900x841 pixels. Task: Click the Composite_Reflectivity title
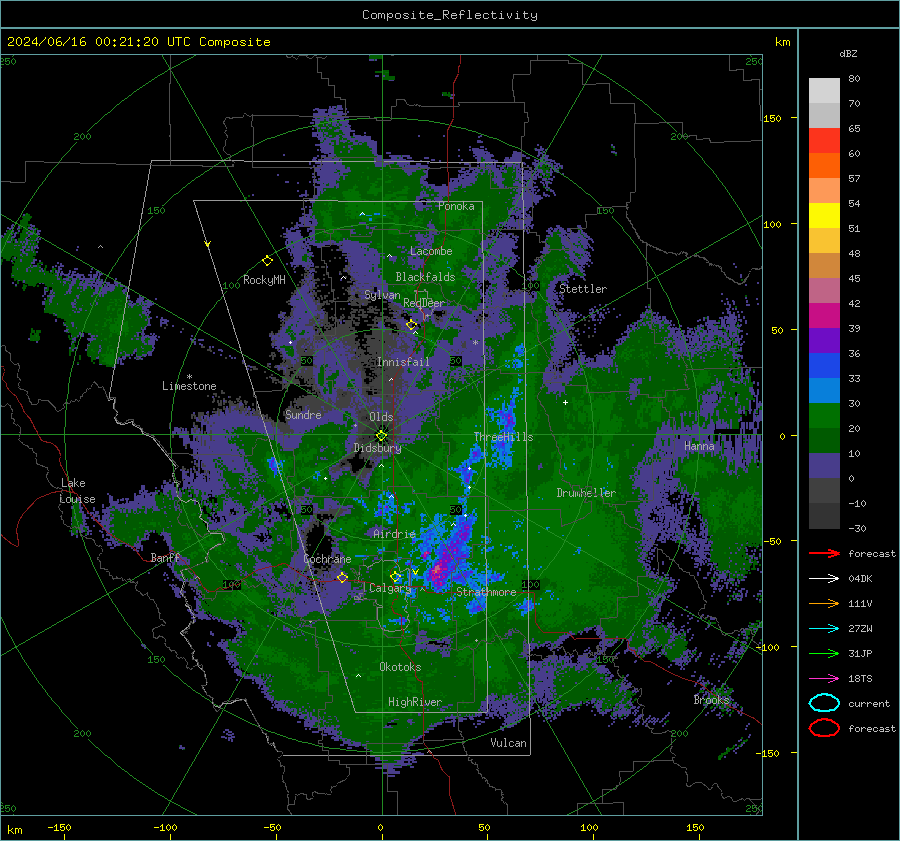450,15
